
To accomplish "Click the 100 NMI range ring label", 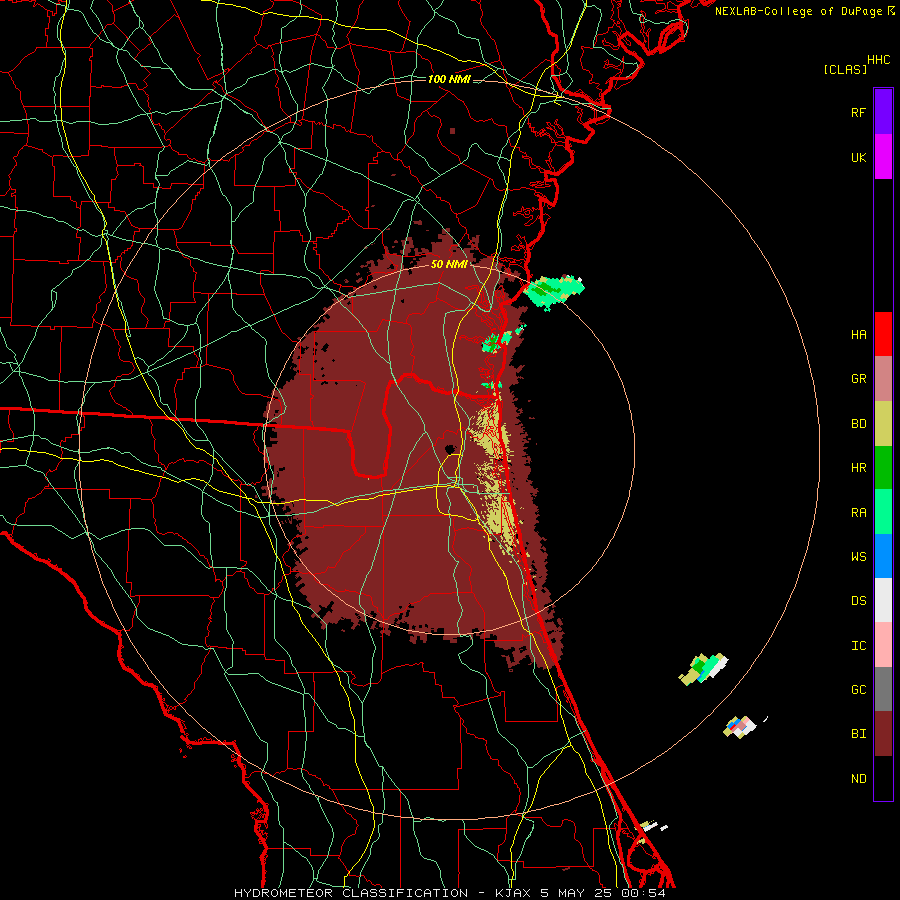I will 449,79.
